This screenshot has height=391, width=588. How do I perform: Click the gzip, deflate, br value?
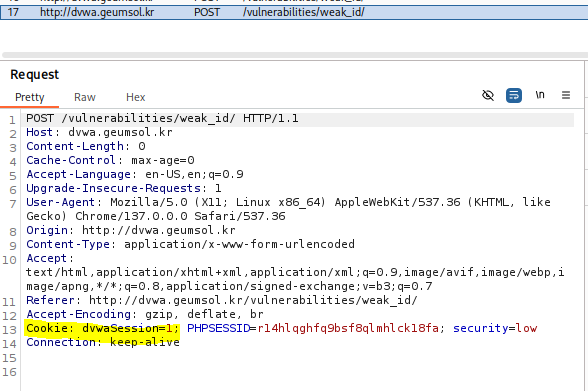pos(204,314)
